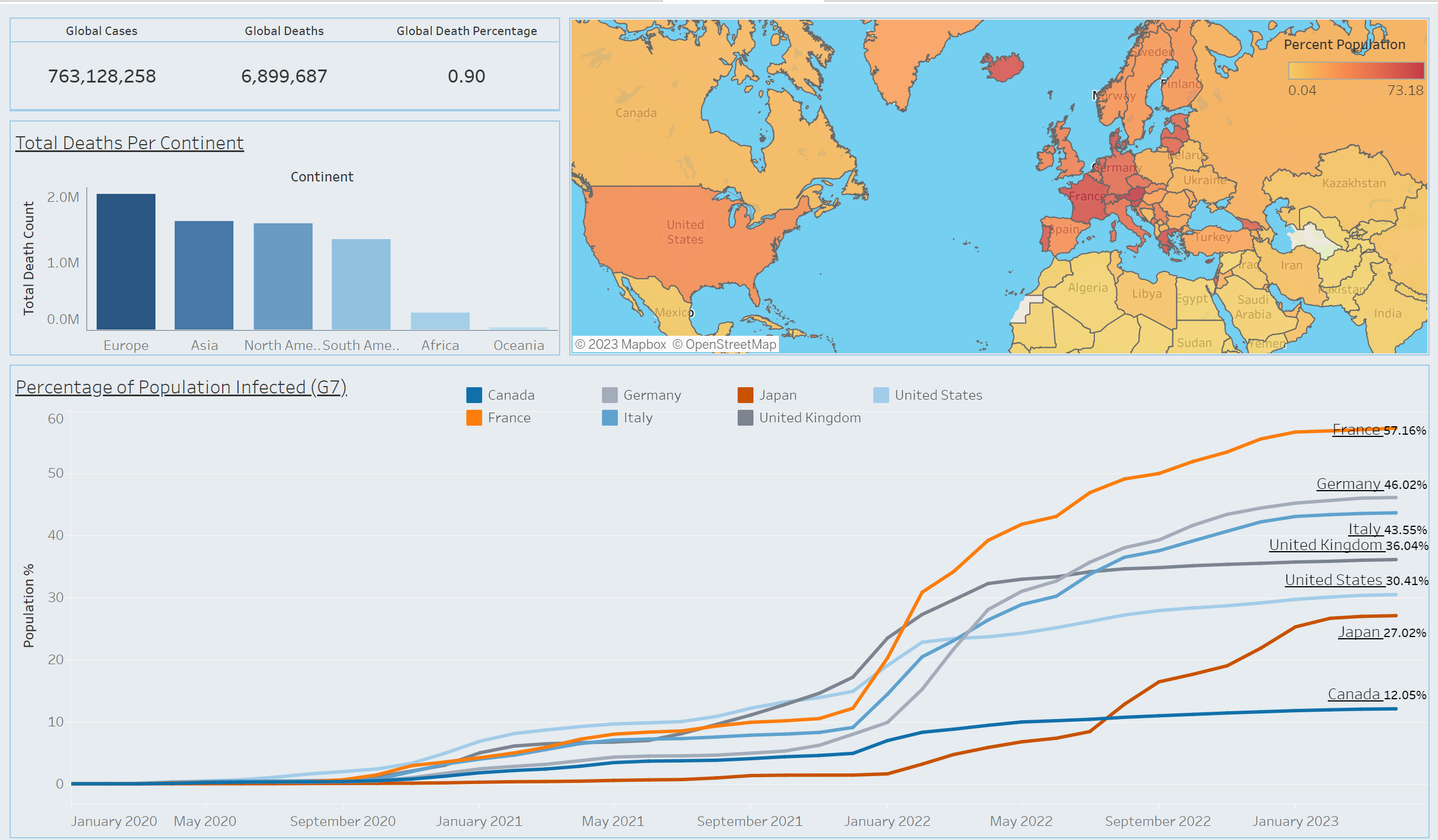Click the France 57.16% line end label
Screen dimensions: 1438x840
(1379, 430)
